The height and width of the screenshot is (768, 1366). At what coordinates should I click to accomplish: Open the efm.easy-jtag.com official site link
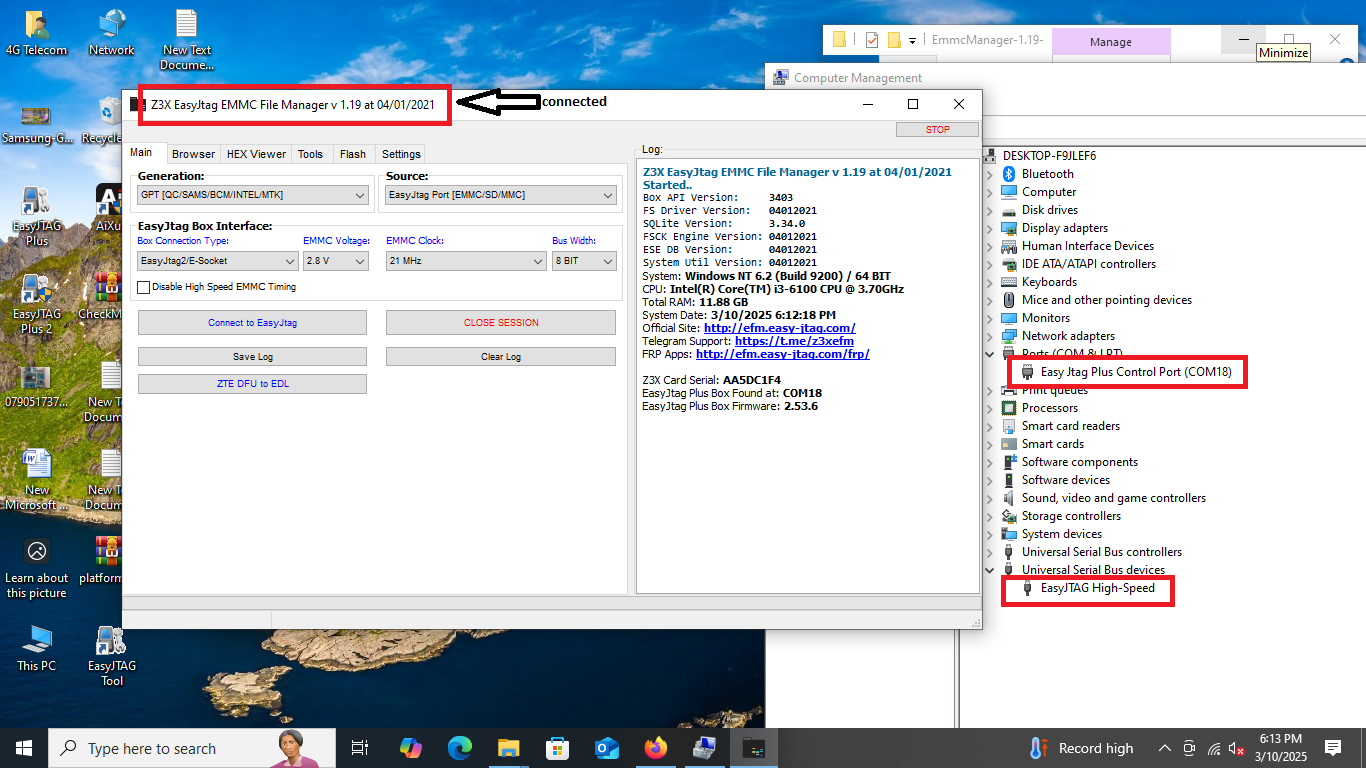tap(780, 328)
